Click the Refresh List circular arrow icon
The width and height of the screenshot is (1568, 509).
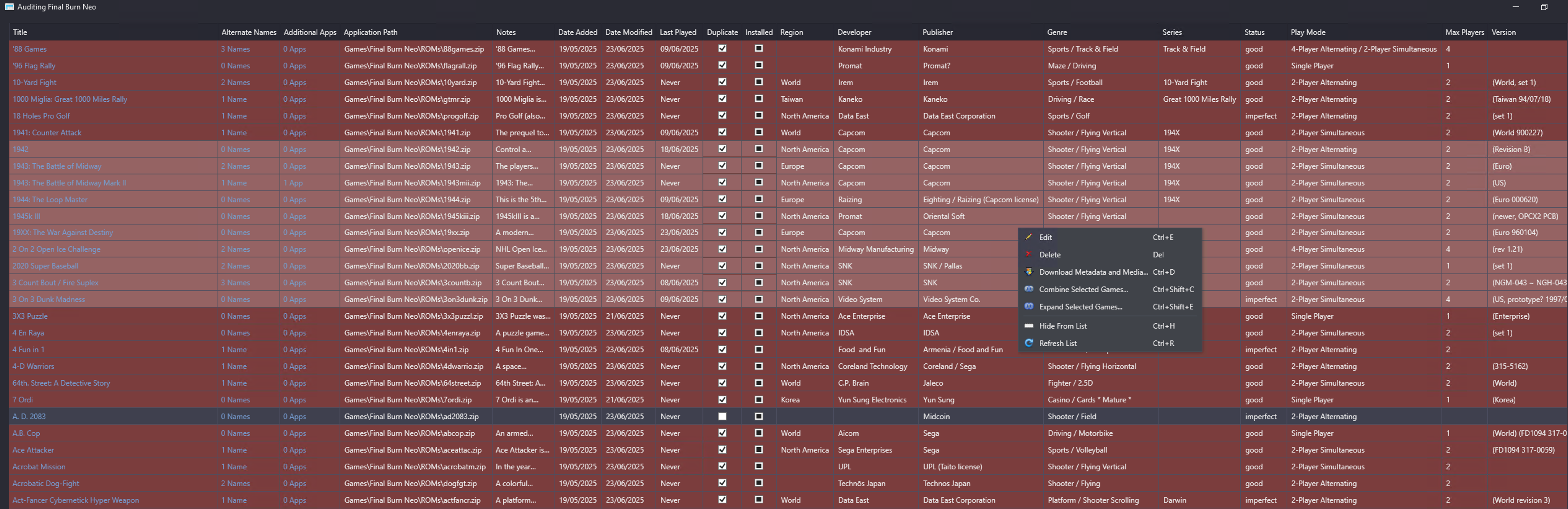click(x=1029, y=343)
